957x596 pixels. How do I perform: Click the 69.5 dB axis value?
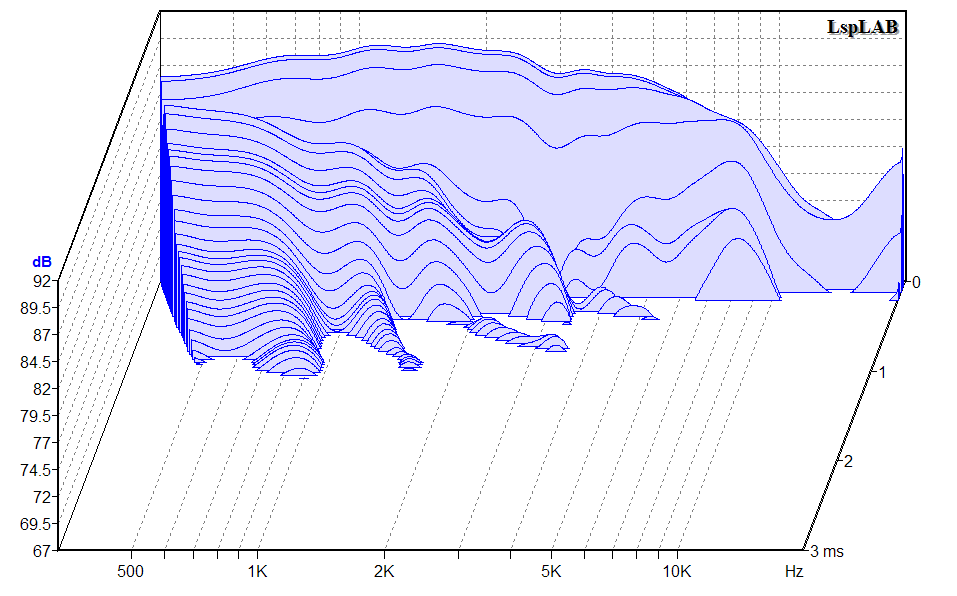(x=36, y=524)
